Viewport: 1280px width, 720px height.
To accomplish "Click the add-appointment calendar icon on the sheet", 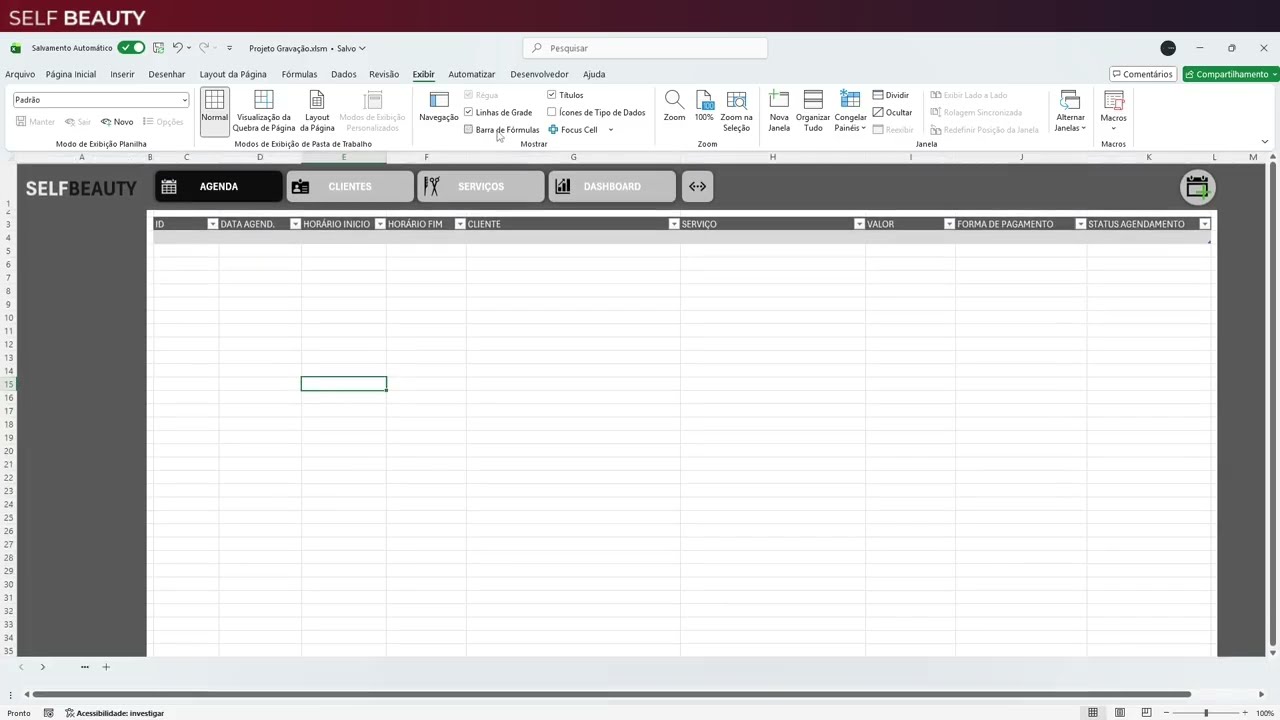I will (1197, 187).
